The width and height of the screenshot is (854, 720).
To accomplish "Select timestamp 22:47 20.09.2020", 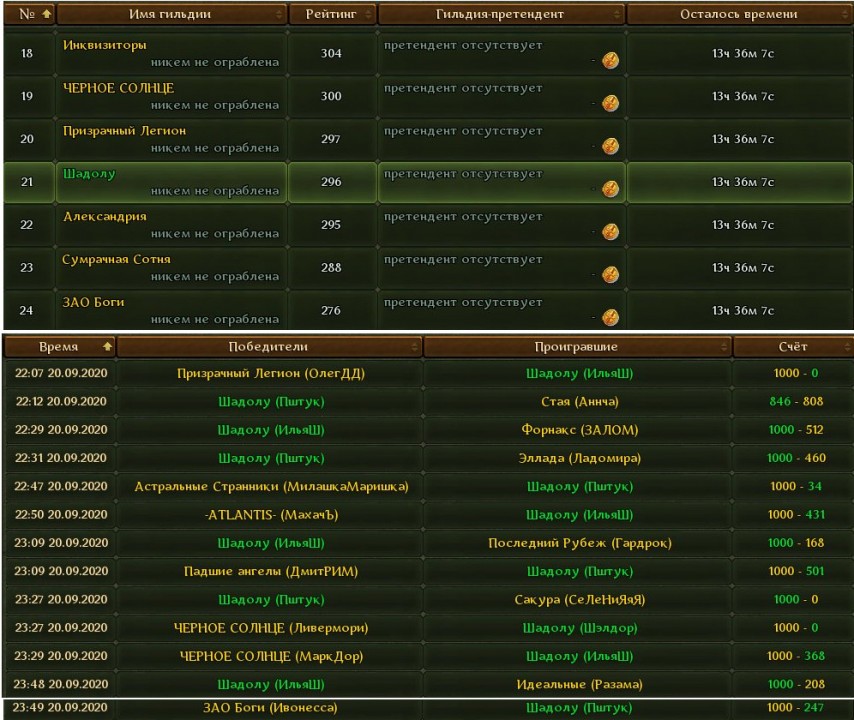I will 61,487.
